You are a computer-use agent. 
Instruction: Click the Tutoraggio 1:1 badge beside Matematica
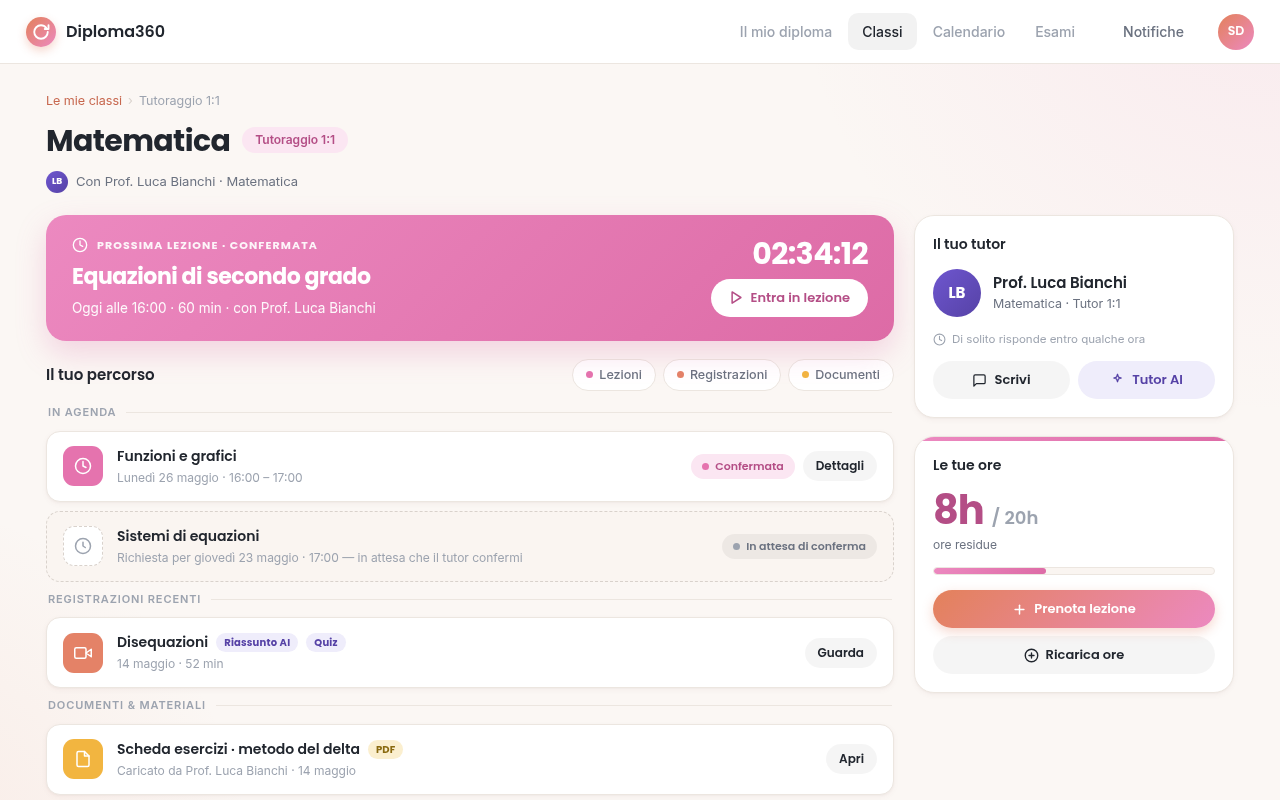(x=295, y=140)
